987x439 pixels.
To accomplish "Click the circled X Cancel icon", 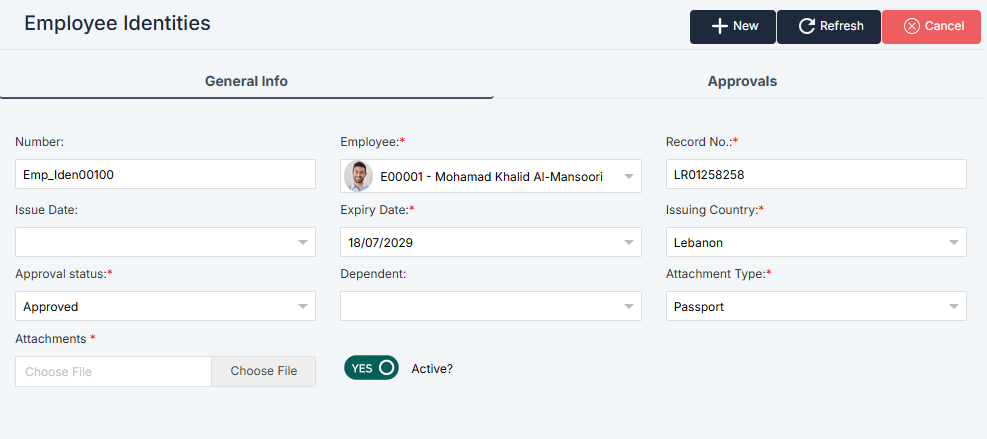I will 911,27.
